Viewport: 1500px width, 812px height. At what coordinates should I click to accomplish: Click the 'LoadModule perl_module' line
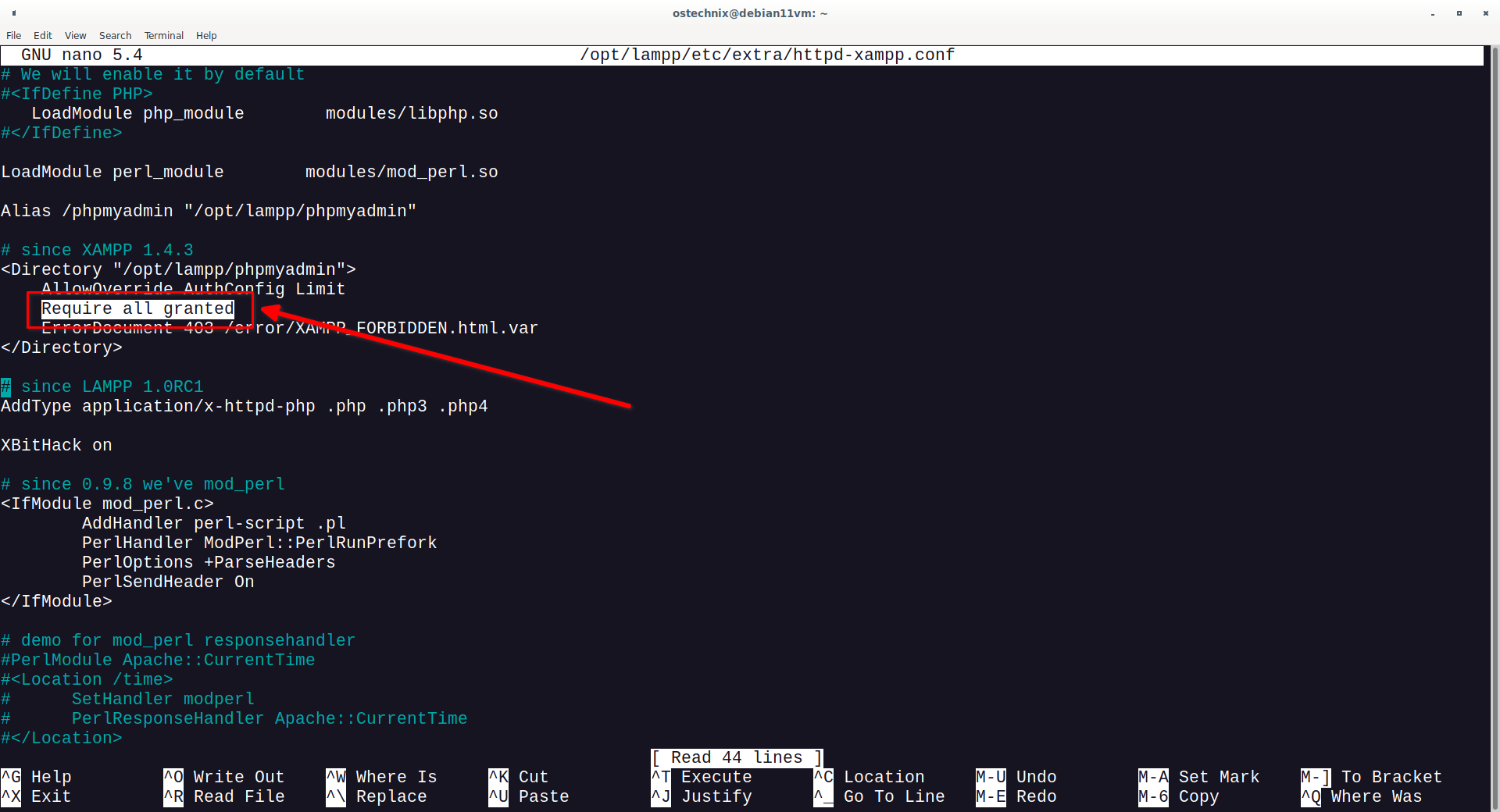[x=249, y=172]
